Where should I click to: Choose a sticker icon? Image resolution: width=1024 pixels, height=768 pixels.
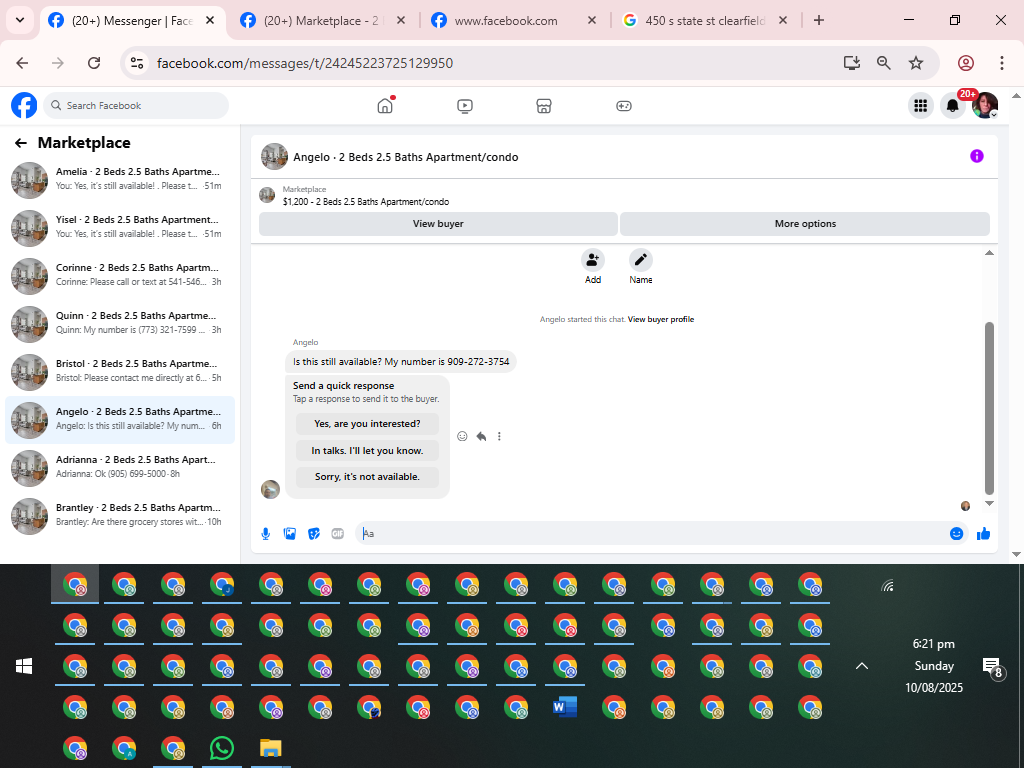[314, 534]
